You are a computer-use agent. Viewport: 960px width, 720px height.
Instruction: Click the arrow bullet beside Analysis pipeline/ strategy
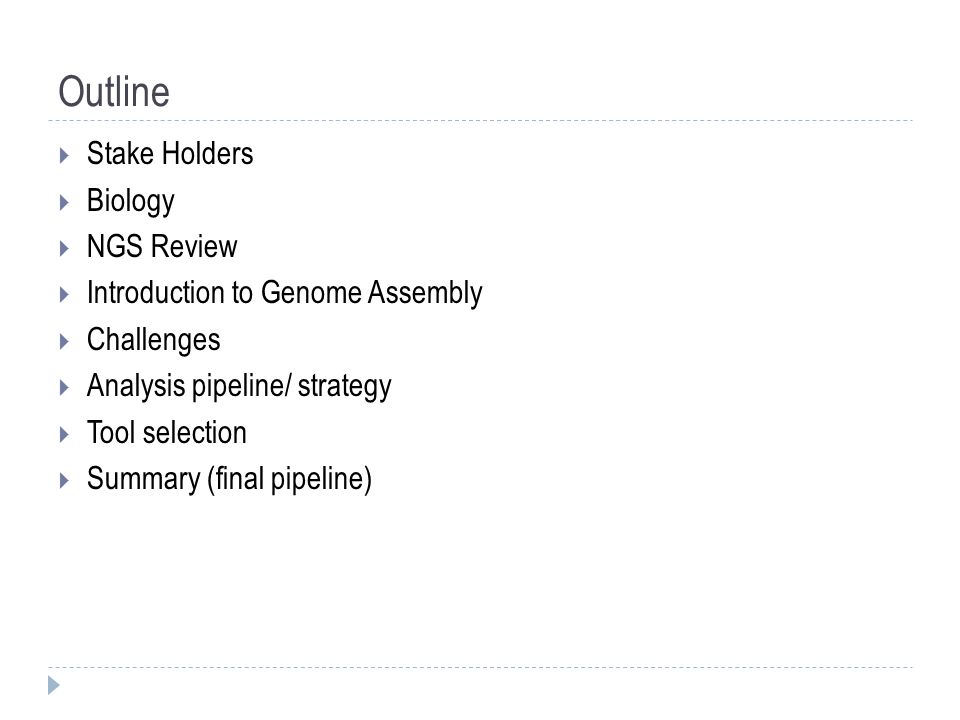coord(64,388)
